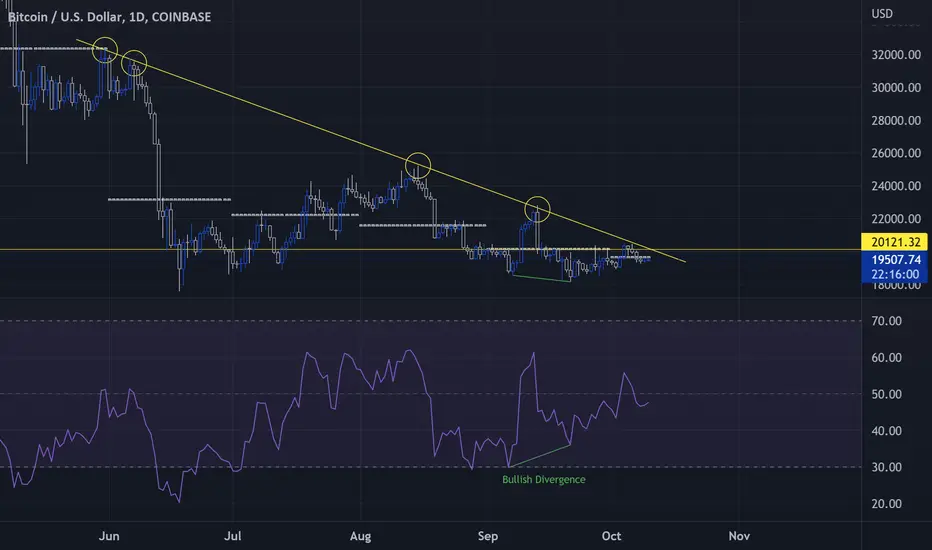932x550 pixels.
Task: Click the Oct label on time axis
Action: tap(611, 536)
